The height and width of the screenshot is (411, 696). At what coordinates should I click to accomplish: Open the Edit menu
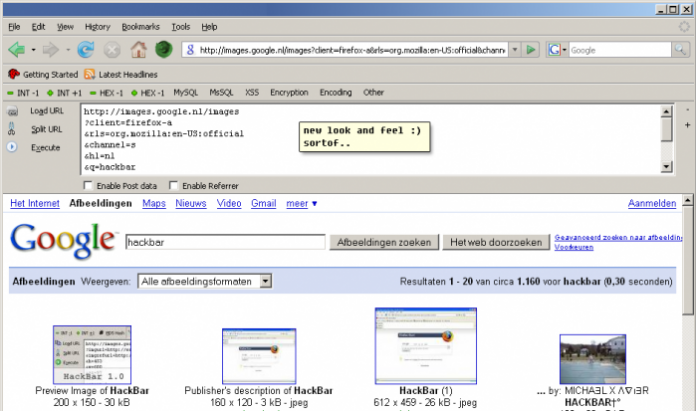tap(38, 27)
